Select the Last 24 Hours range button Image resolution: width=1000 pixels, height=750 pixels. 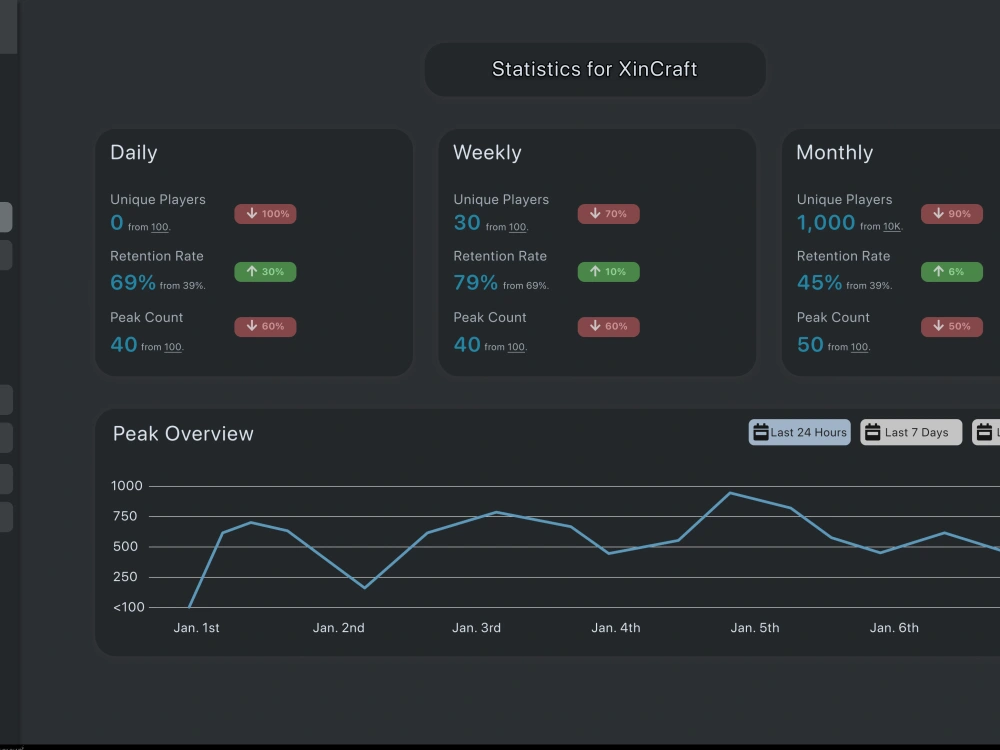799,432
